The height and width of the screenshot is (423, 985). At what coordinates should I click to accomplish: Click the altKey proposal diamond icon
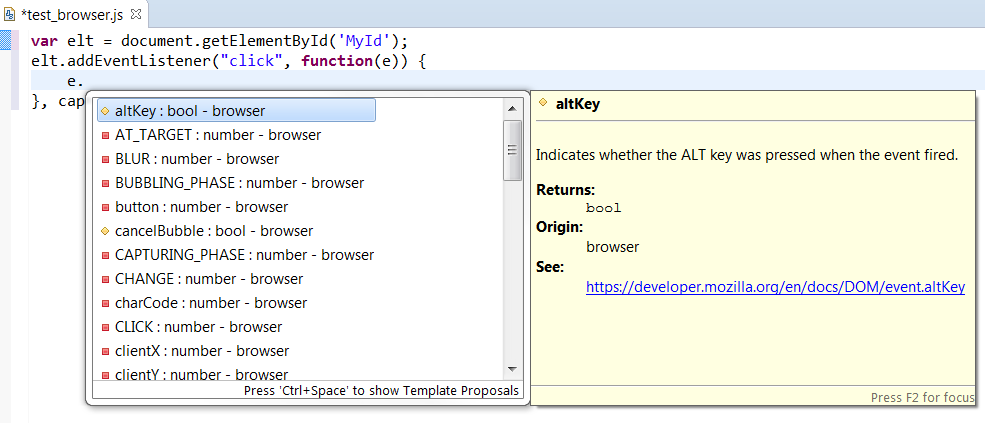pos(105,111)
